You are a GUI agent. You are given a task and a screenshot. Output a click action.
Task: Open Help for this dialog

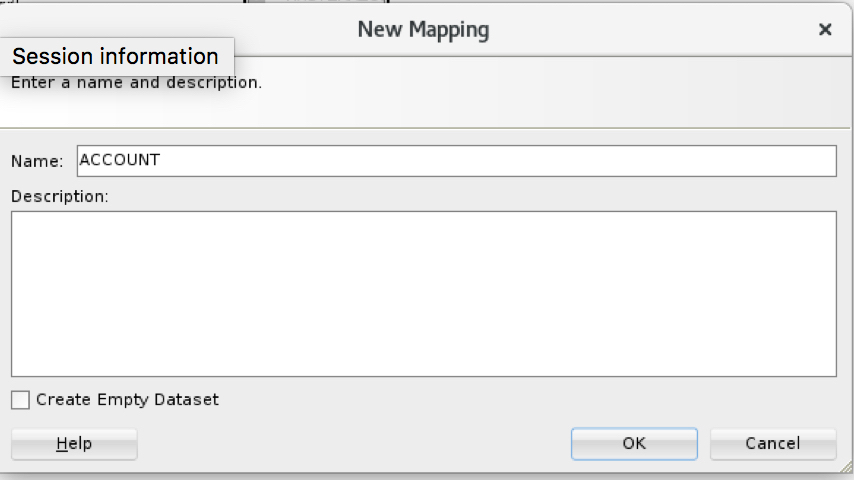pos(74,443)
